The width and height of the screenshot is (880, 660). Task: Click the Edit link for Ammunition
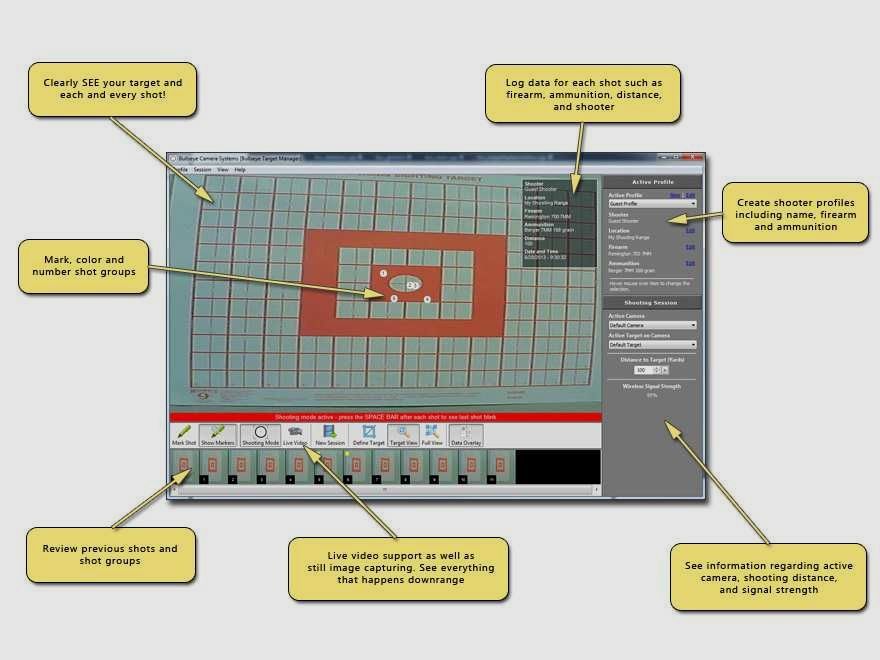[x=690, y=263]
